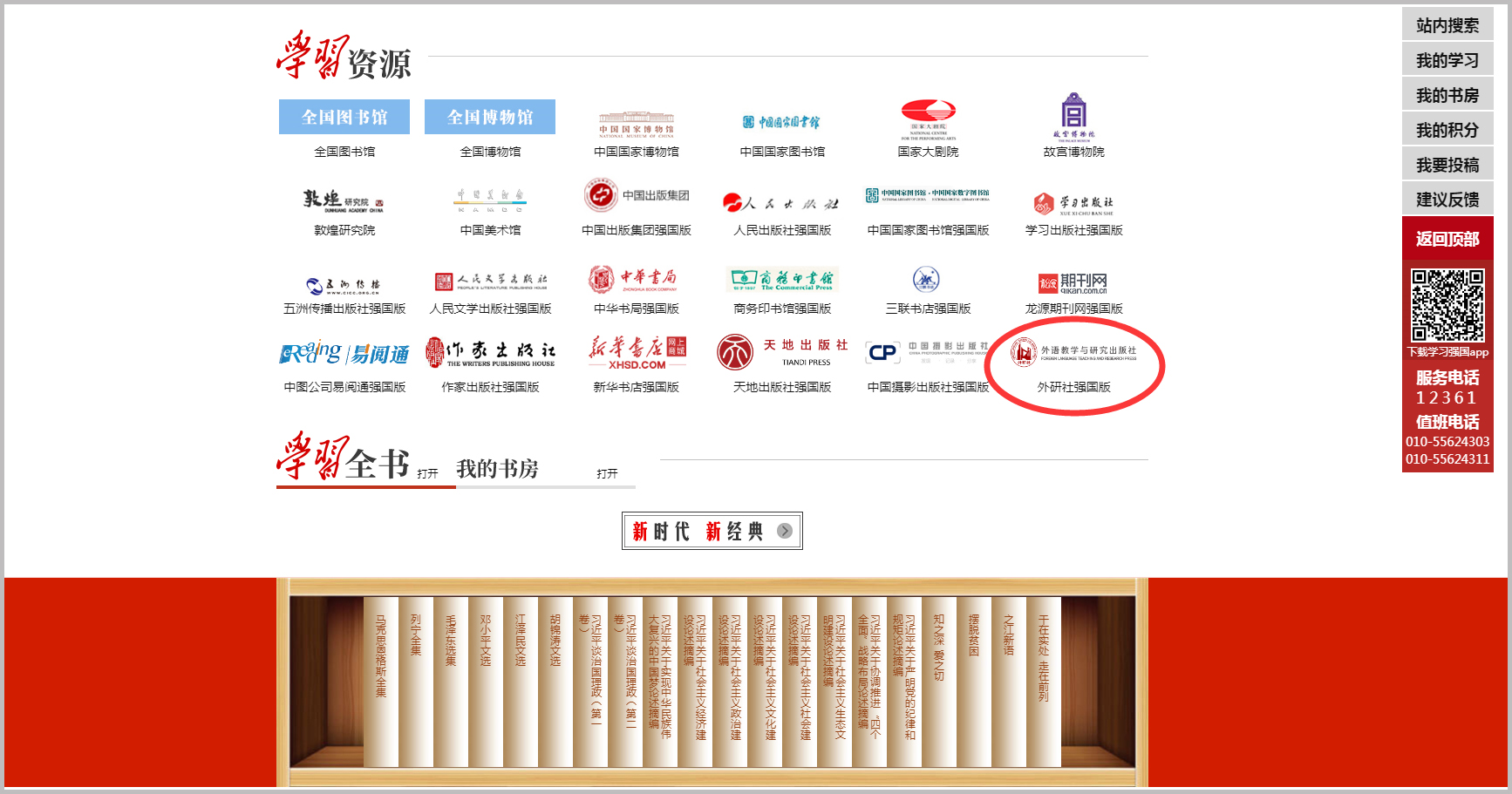This screenshot has height=794, width=1512.
Task: Click the 下载学习强国app QR code
Action: [x=1447, y=305]
